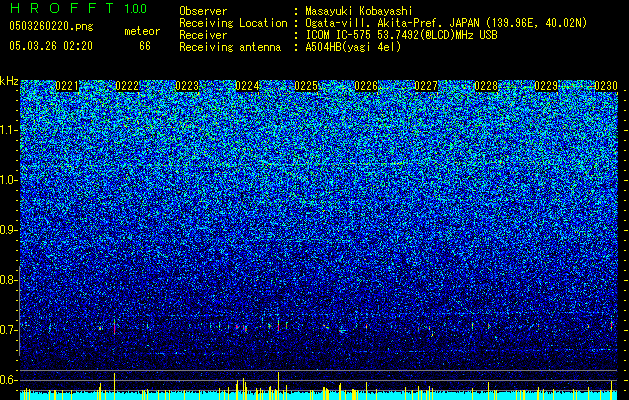The width and height of the screenshot is (629, 400).
Task: Click the version number 1.0.0
Action: [x=136, y=9]
